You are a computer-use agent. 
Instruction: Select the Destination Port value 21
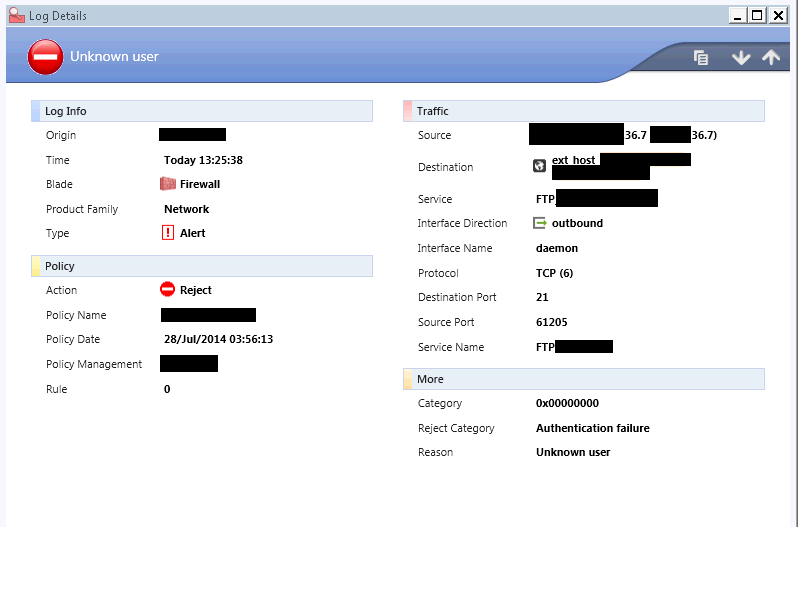click(x=542, y=297)
